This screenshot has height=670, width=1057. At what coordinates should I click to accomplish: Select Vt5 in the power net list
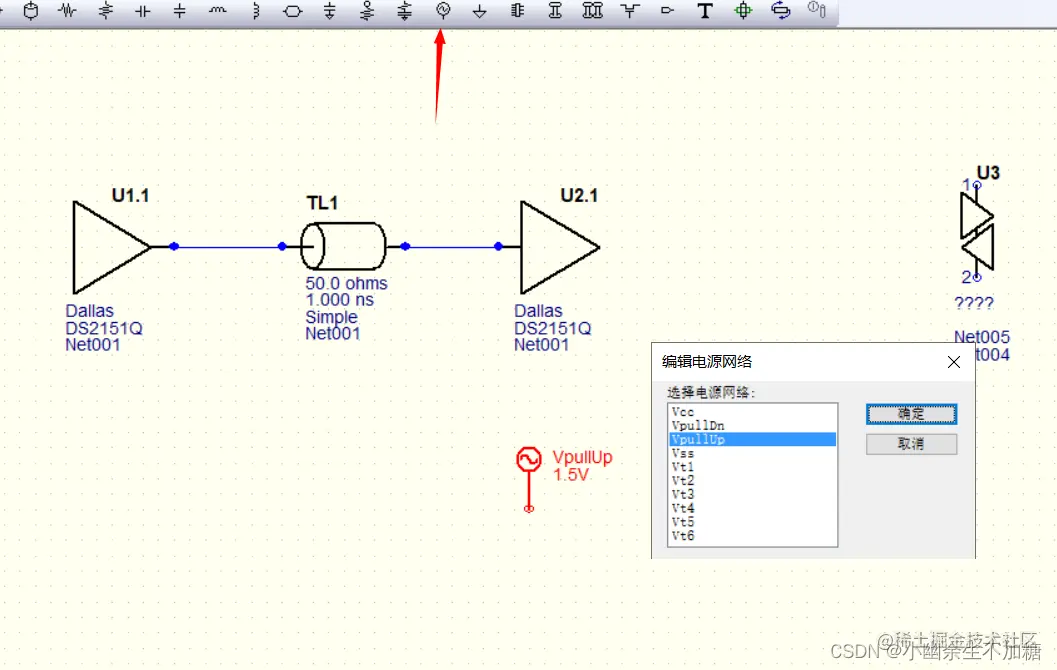click(752, 522)
